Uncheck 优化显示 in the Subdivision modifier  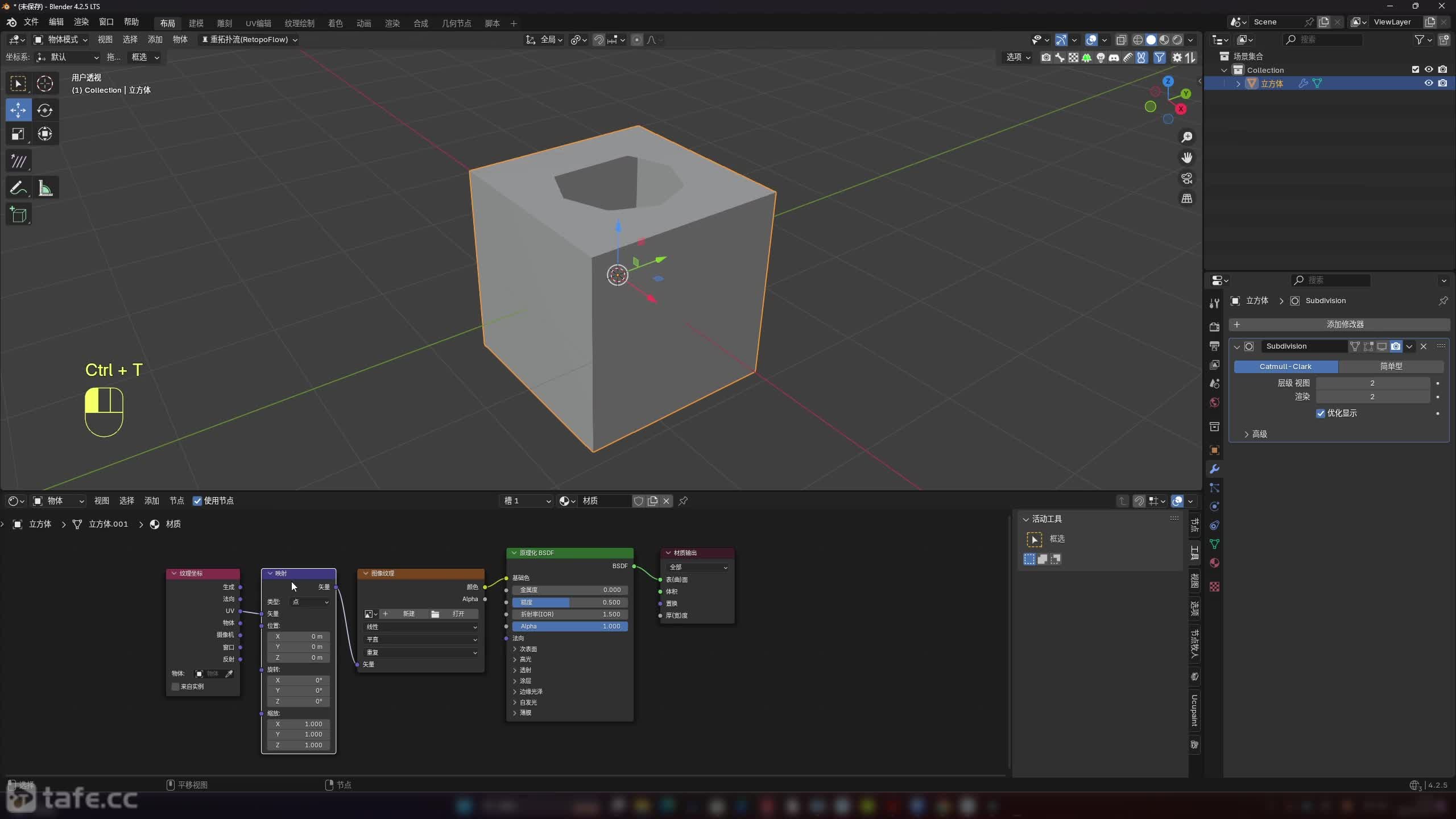(x=1319, y=413)
